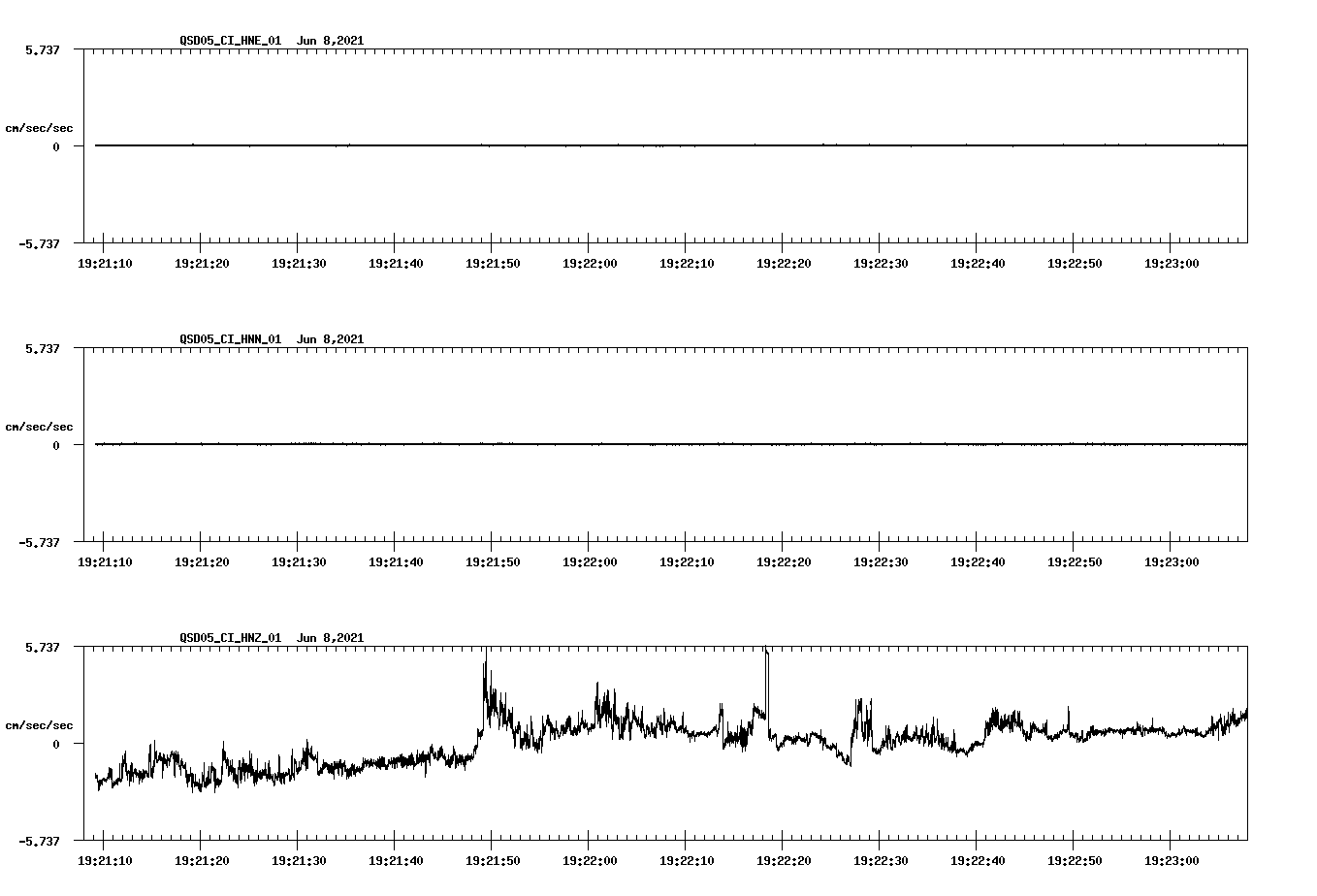The height and width of the screenshot is (896, 1317).
Task: Click the 19:22:40 time label under HNN plot
Action: 977,562
